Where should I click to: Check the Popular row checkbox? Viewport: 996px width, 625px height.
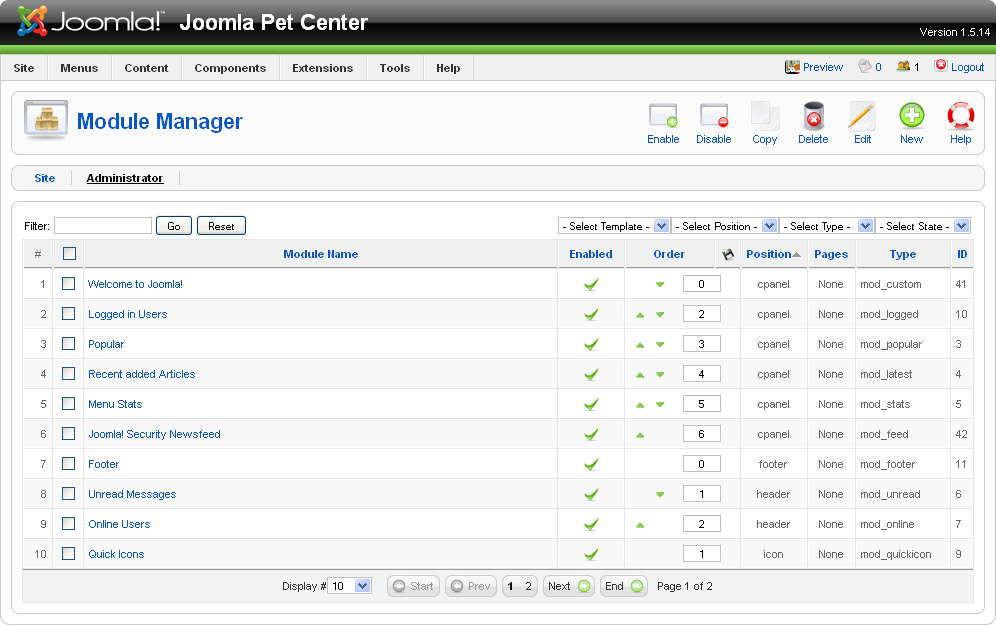(x=69, y=343)
